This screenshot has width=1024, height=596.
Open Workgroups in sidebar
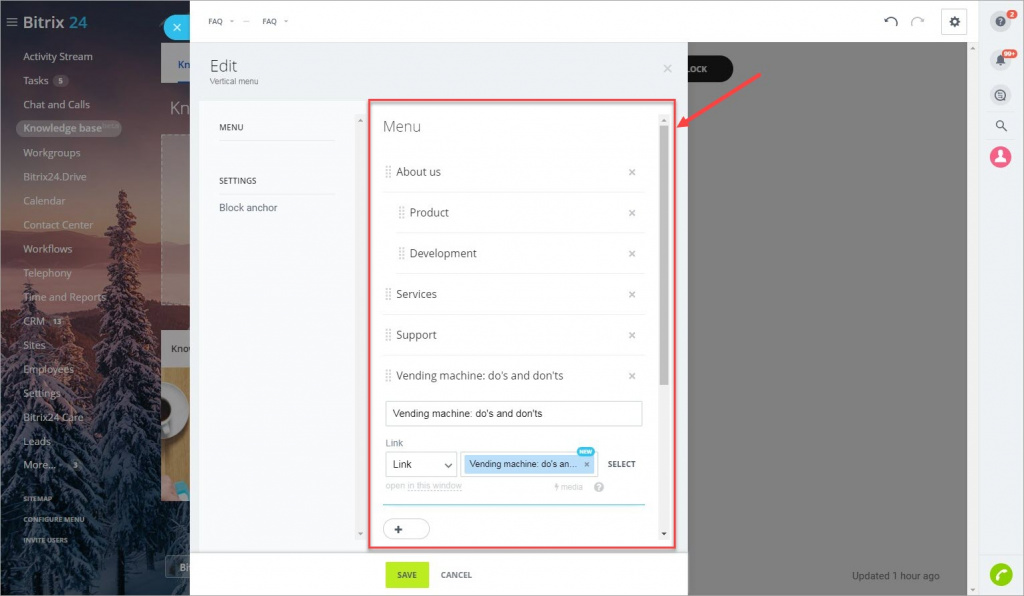pos(52,153)
